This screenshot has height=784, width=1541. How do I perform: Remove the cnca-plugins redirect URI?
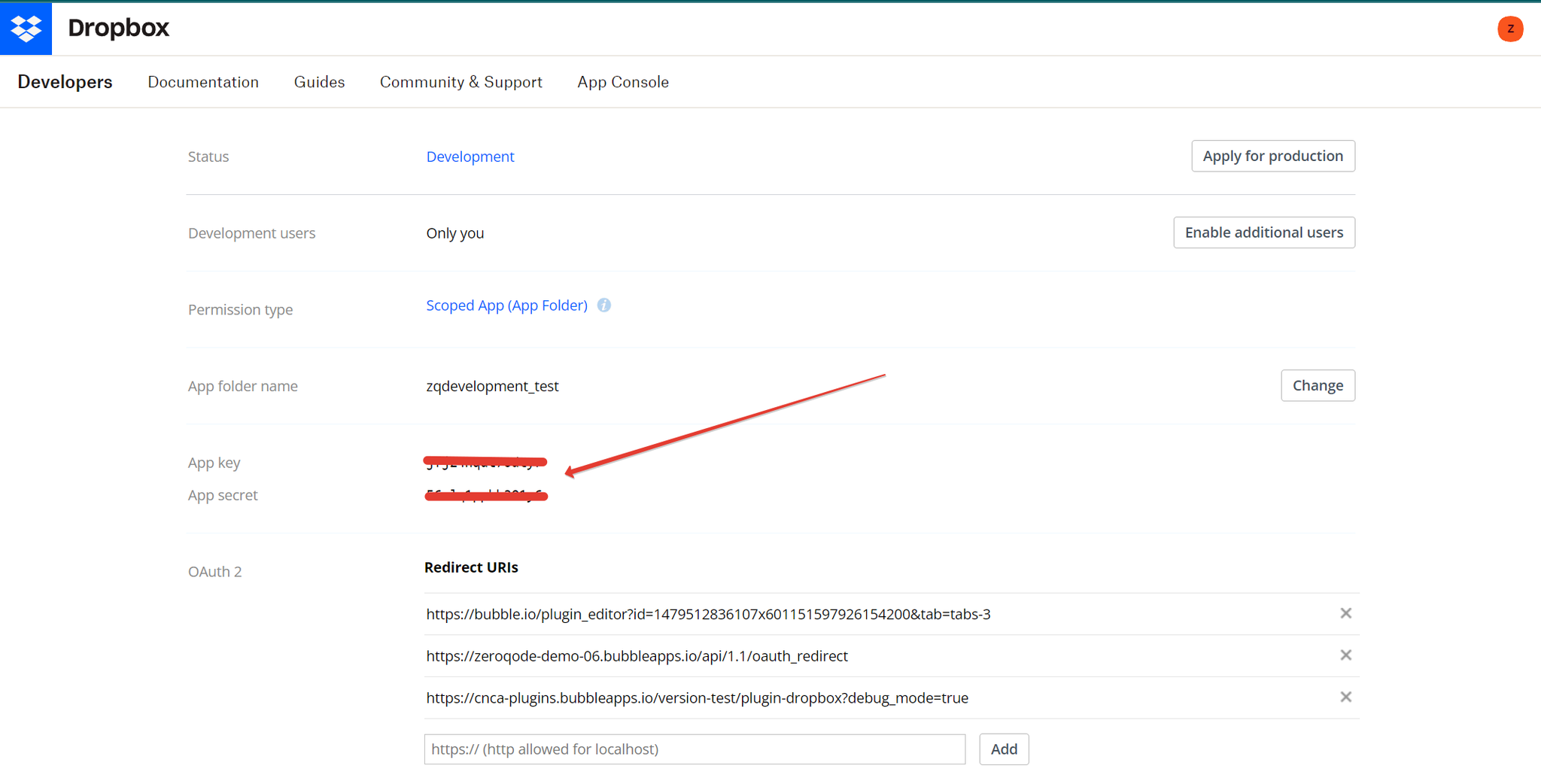click(x=1345, y=697)
